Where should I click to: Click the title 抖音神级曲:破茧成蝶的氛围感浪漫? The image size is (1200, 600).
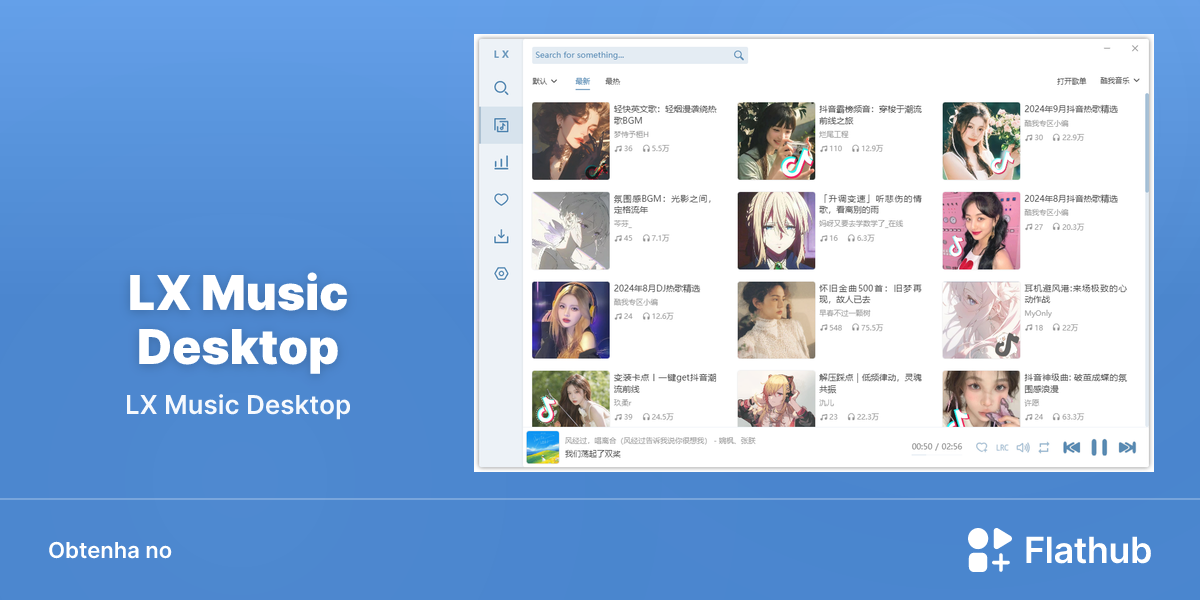tap(1076, 383)
